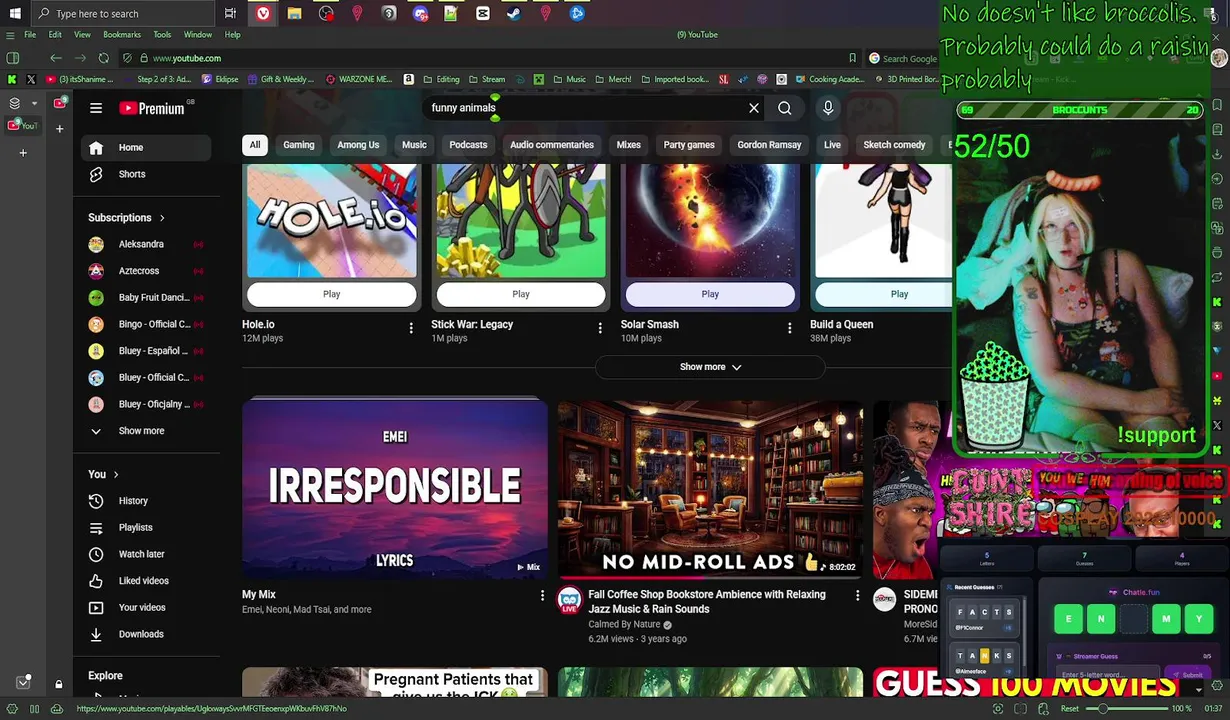Play Stick War: Legacy
1230x720 pixels.
pos(521,294)
